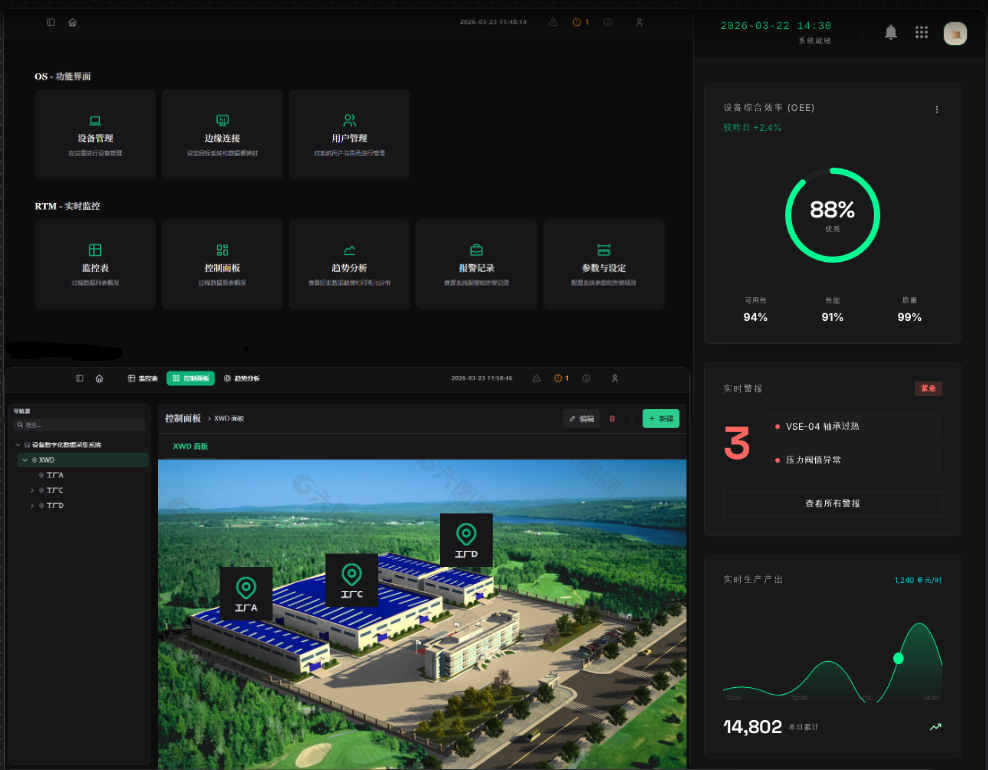Click the green 新建 button
The width and height of the screenshot is (988, 770).
point(660,419)
